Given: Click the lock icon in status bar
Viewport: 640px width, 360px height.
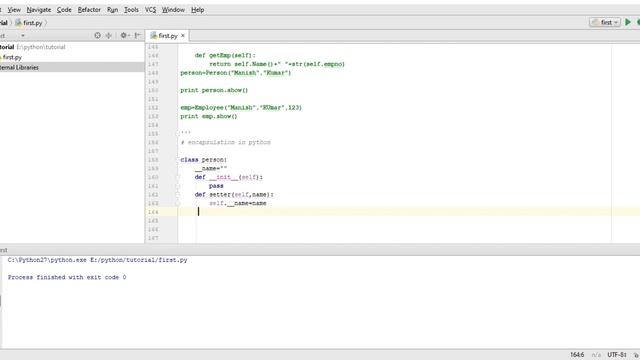Looking at the screenshot, I should tap(636, 355).
